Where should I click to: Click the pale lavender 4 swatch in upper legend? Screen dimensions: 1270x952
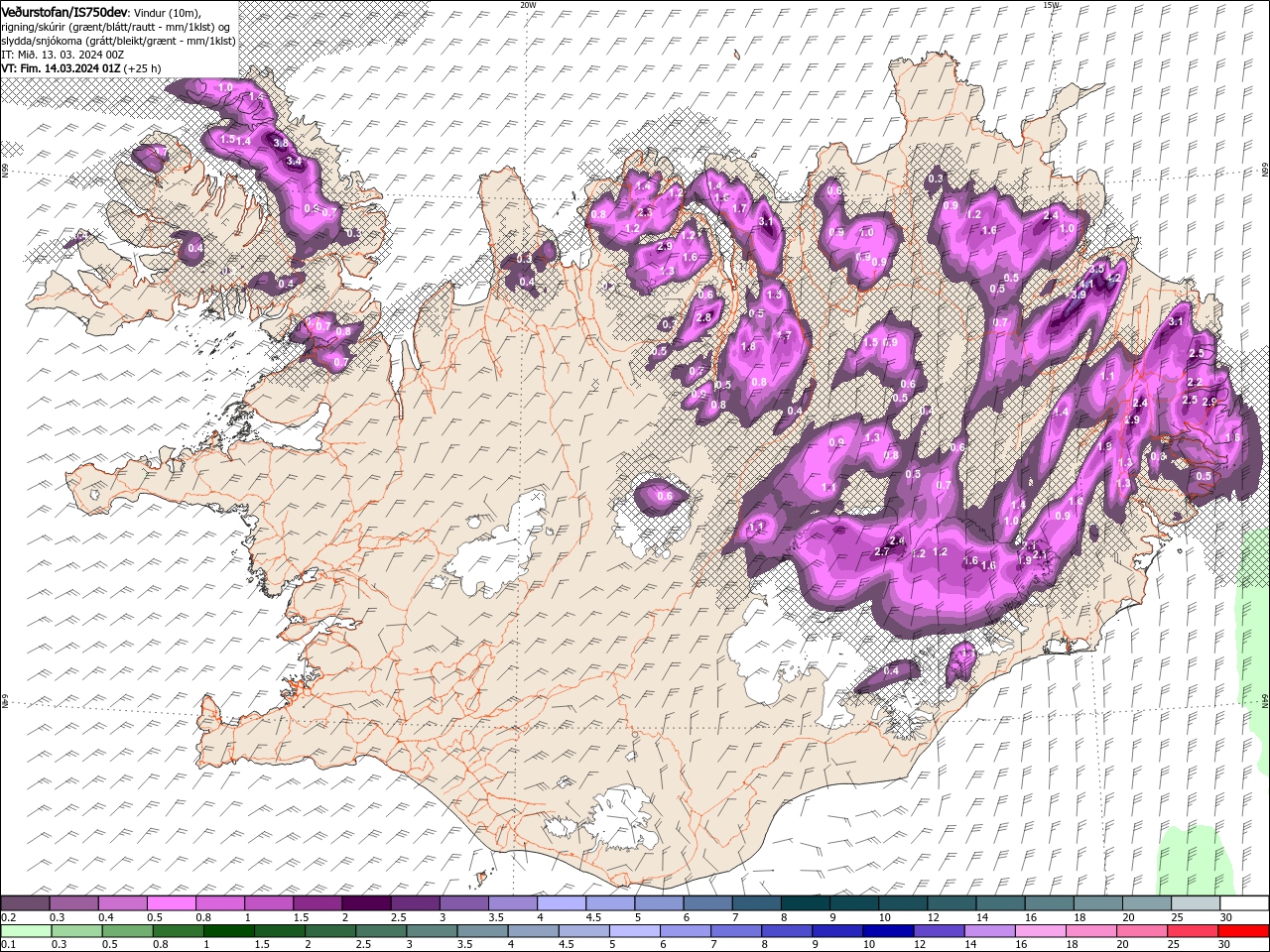click(x=562, y=903)
